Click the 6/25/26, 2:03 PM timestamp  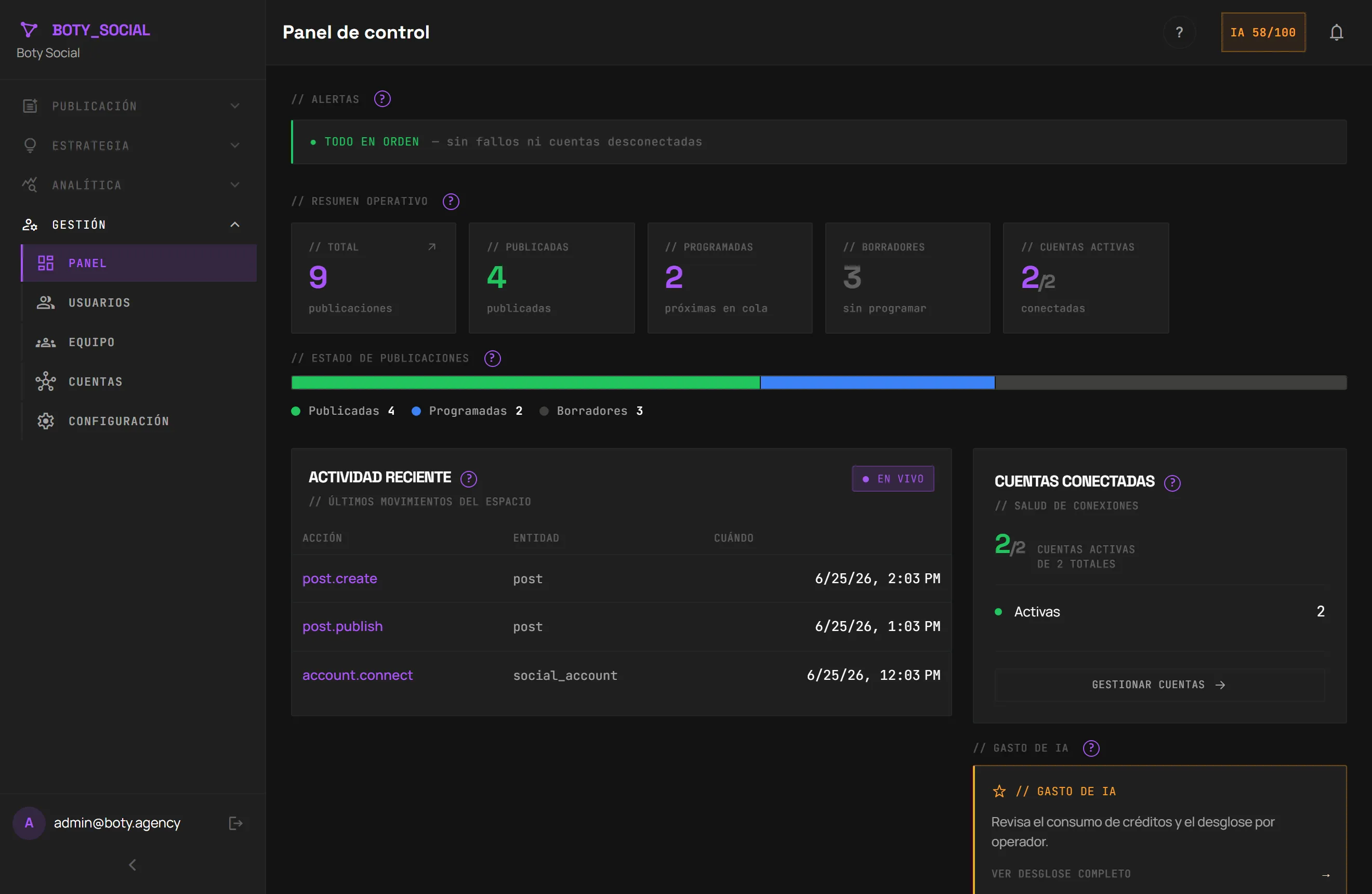877,578
